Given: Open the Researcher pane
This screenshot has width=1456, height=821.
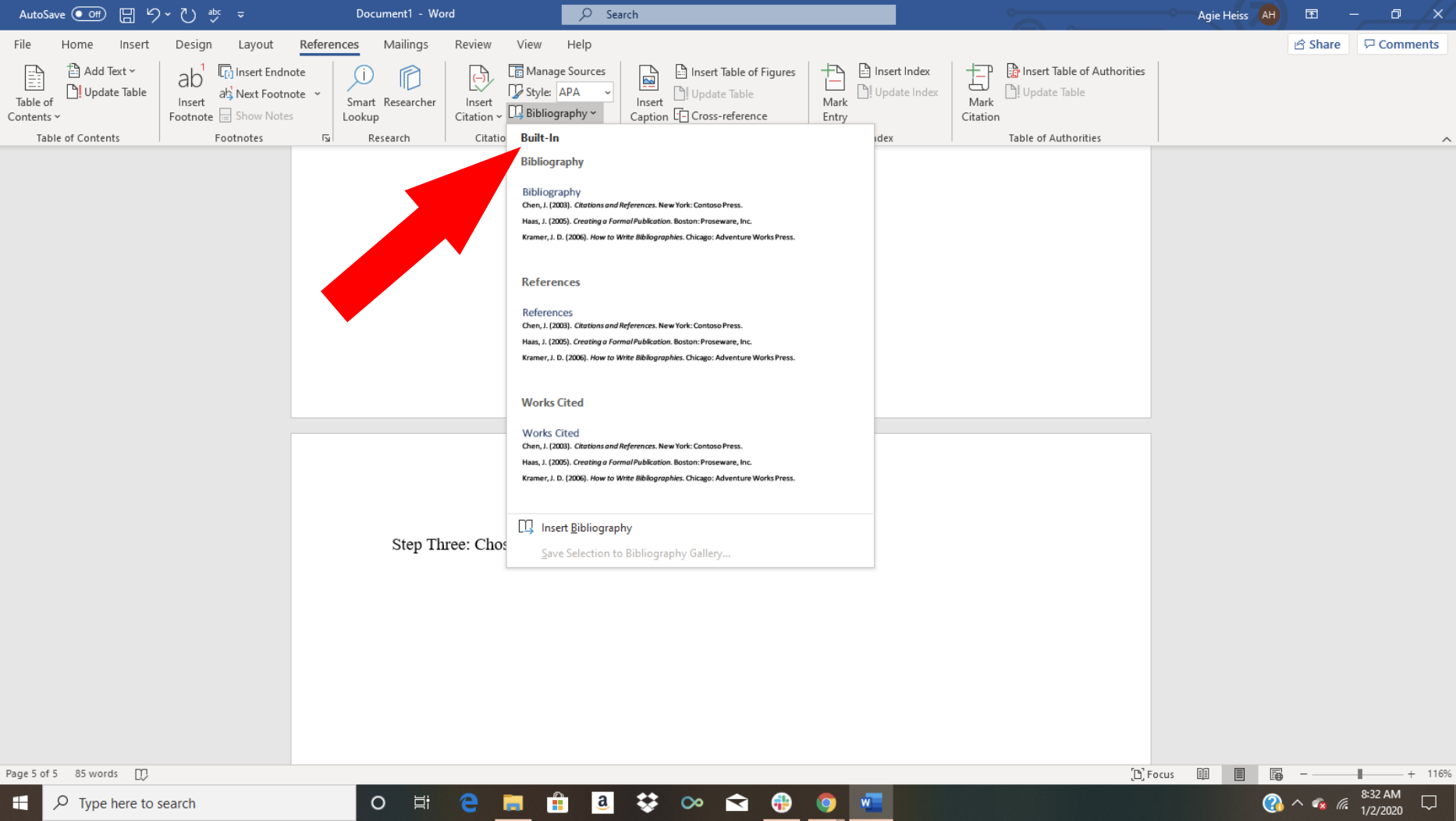Looking at the screenshot, I should click(410, 91).
